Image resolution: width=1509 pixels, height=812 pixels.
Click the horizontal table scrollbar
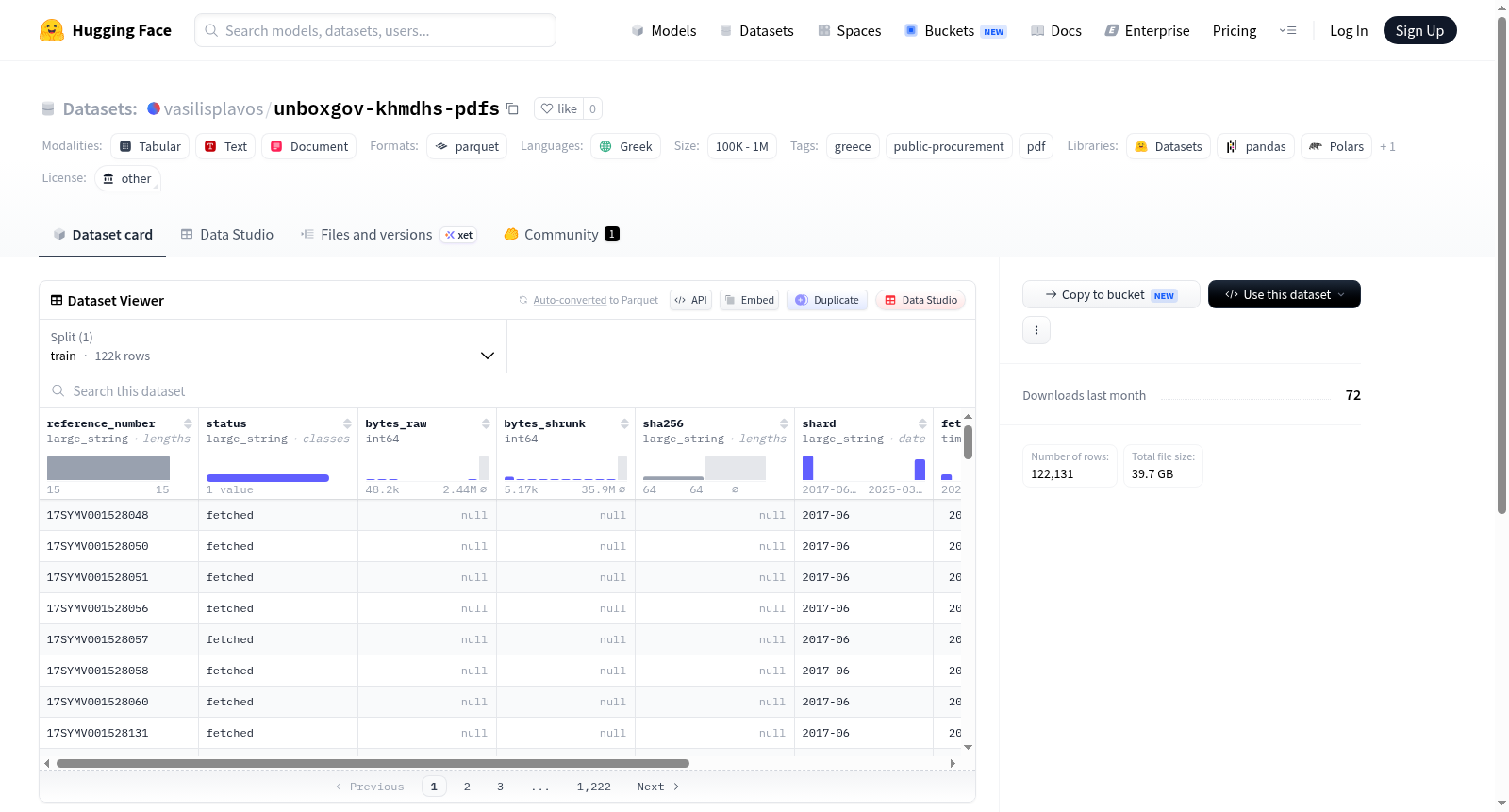tap(373, 763)
